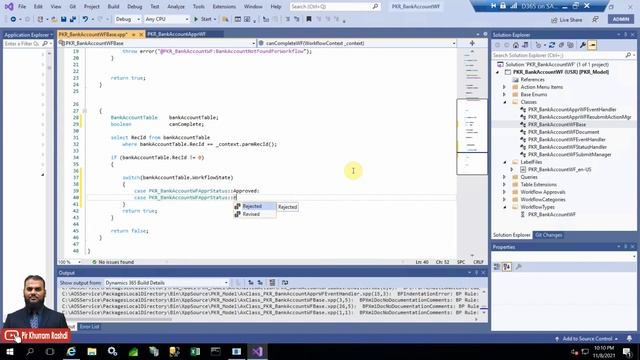Image resolution: width=640 pixels, height=360 pixels.
Task: Expand the Table Extensions folder
Action: tap(504, 184)
